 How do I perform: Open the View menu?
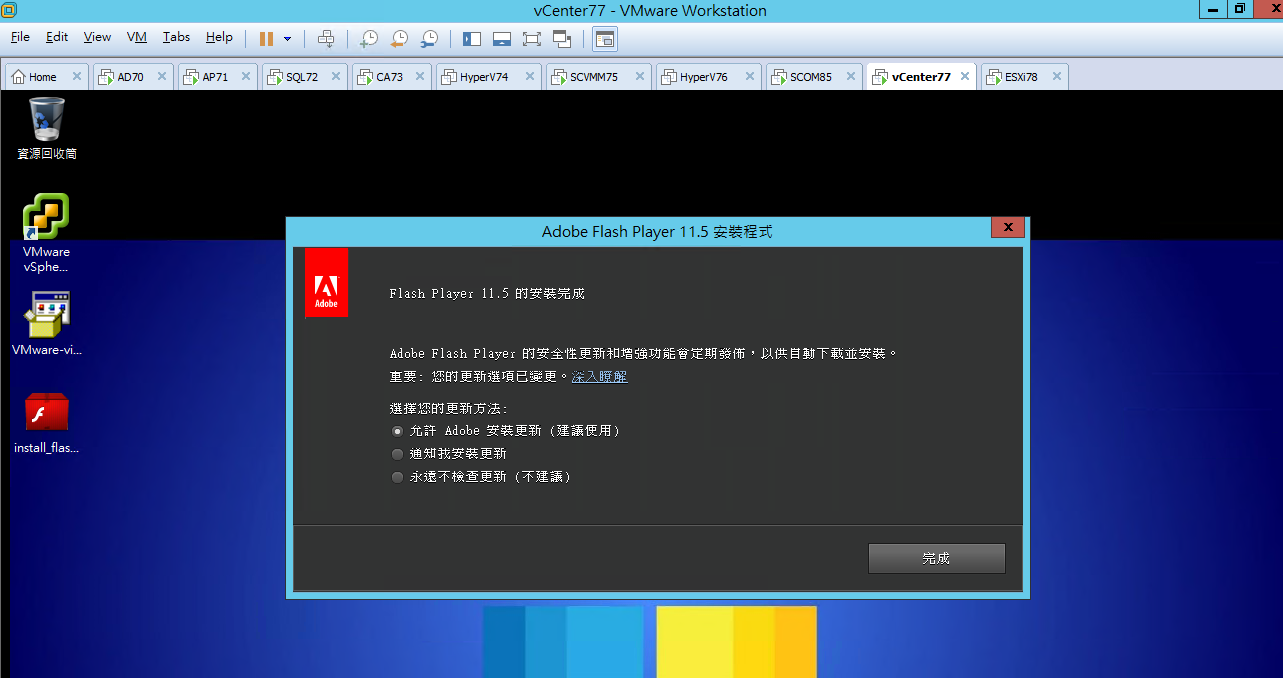pos(97,37)
